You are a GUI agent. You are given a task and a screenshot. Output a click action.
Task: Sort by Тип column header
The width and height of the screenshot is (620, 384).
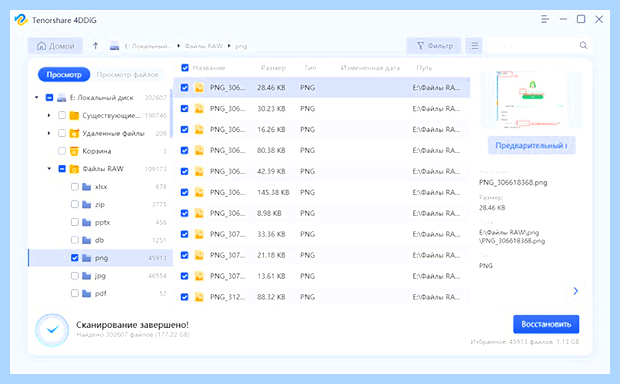(310, 68)
